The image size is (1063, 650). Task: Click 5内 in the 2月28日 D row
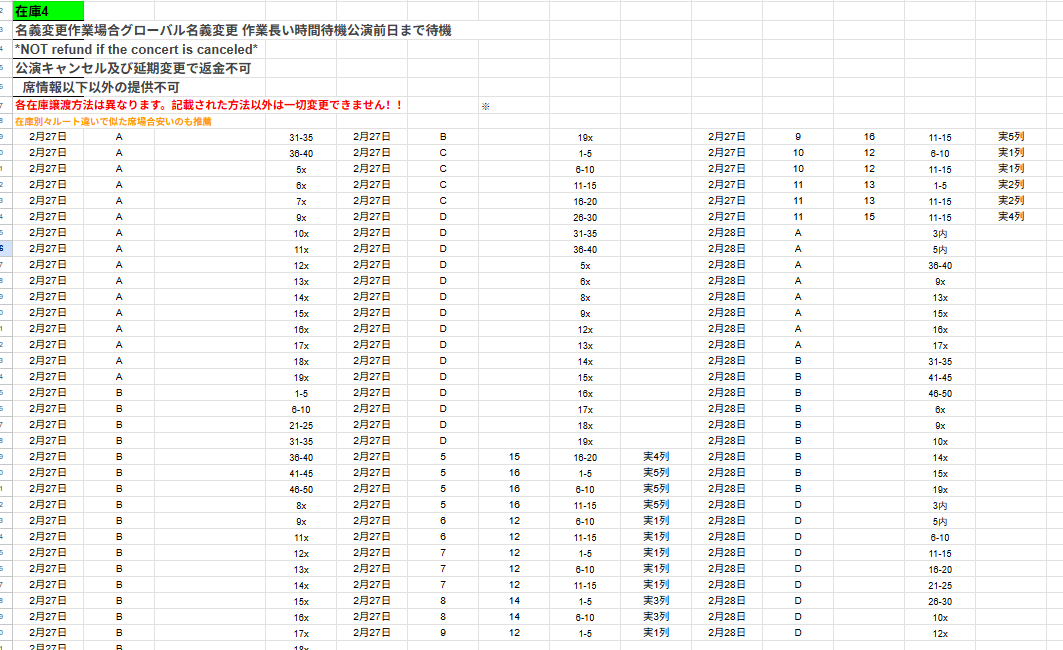click(940, 522)
